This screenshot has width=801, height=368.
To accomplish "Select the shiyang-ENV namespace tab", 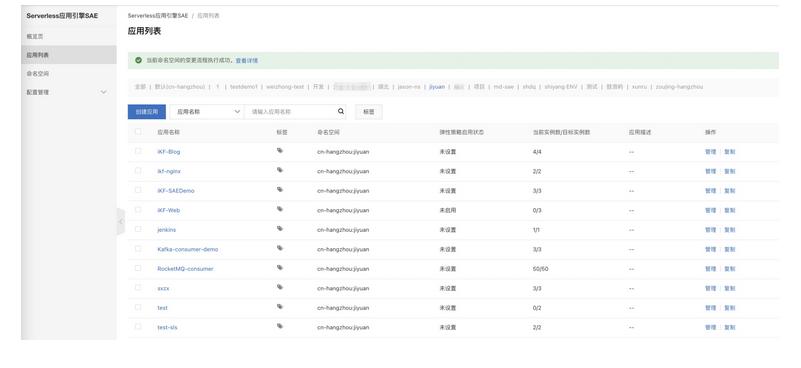I will click(x=560, y=87).
